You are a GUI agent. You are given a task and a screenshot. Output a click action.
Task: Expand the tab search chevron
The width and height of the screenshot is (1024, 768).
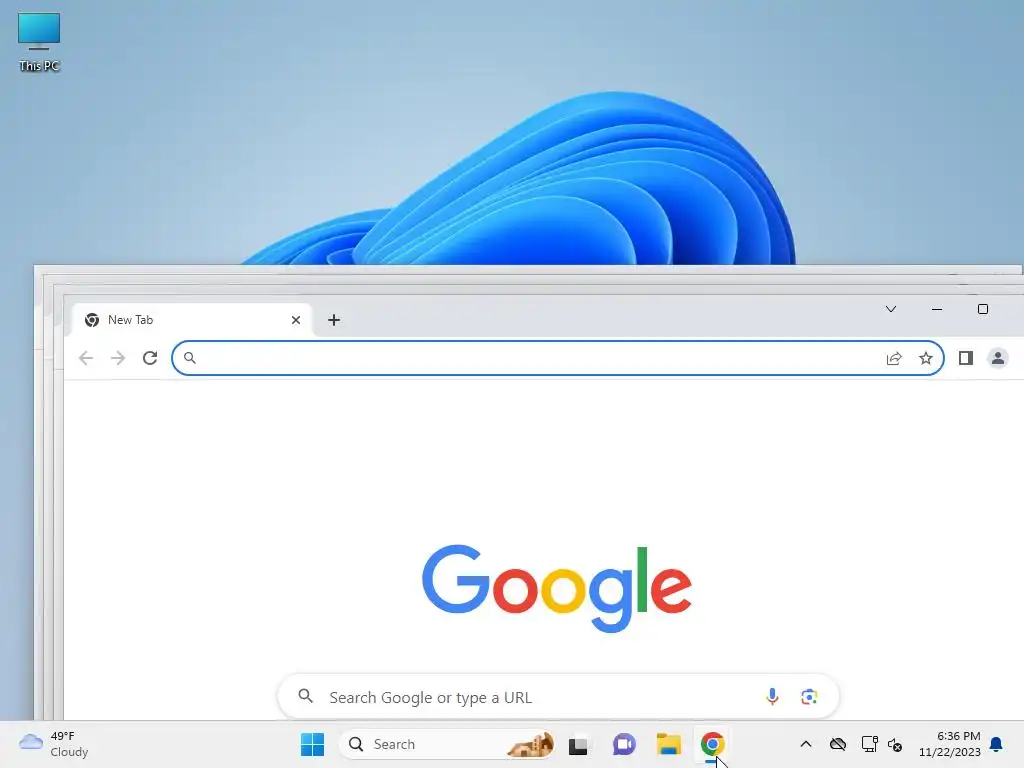click(891, 309)
